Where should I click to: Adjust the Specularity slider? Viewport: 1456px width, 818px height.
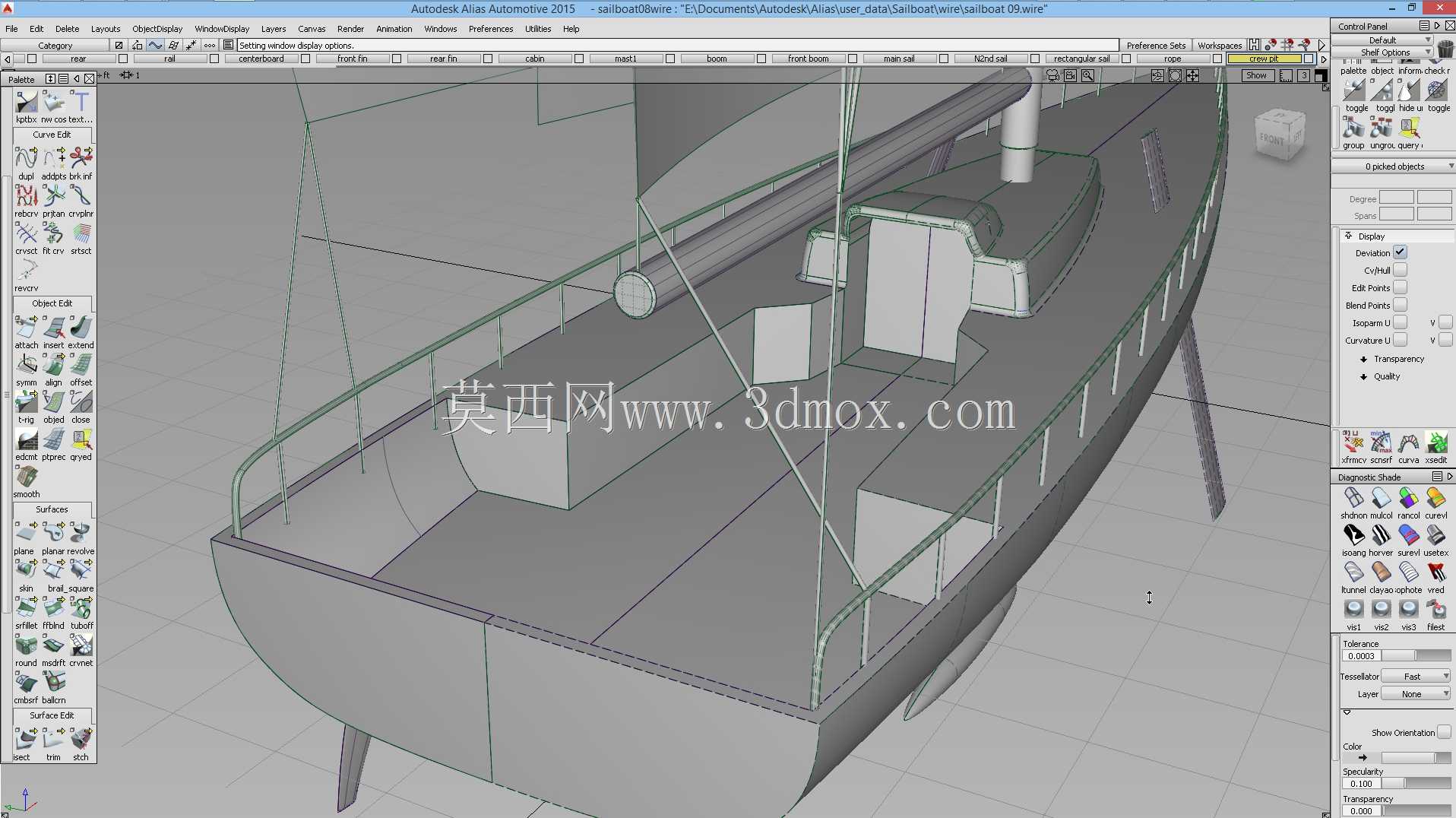(1416, 783)
